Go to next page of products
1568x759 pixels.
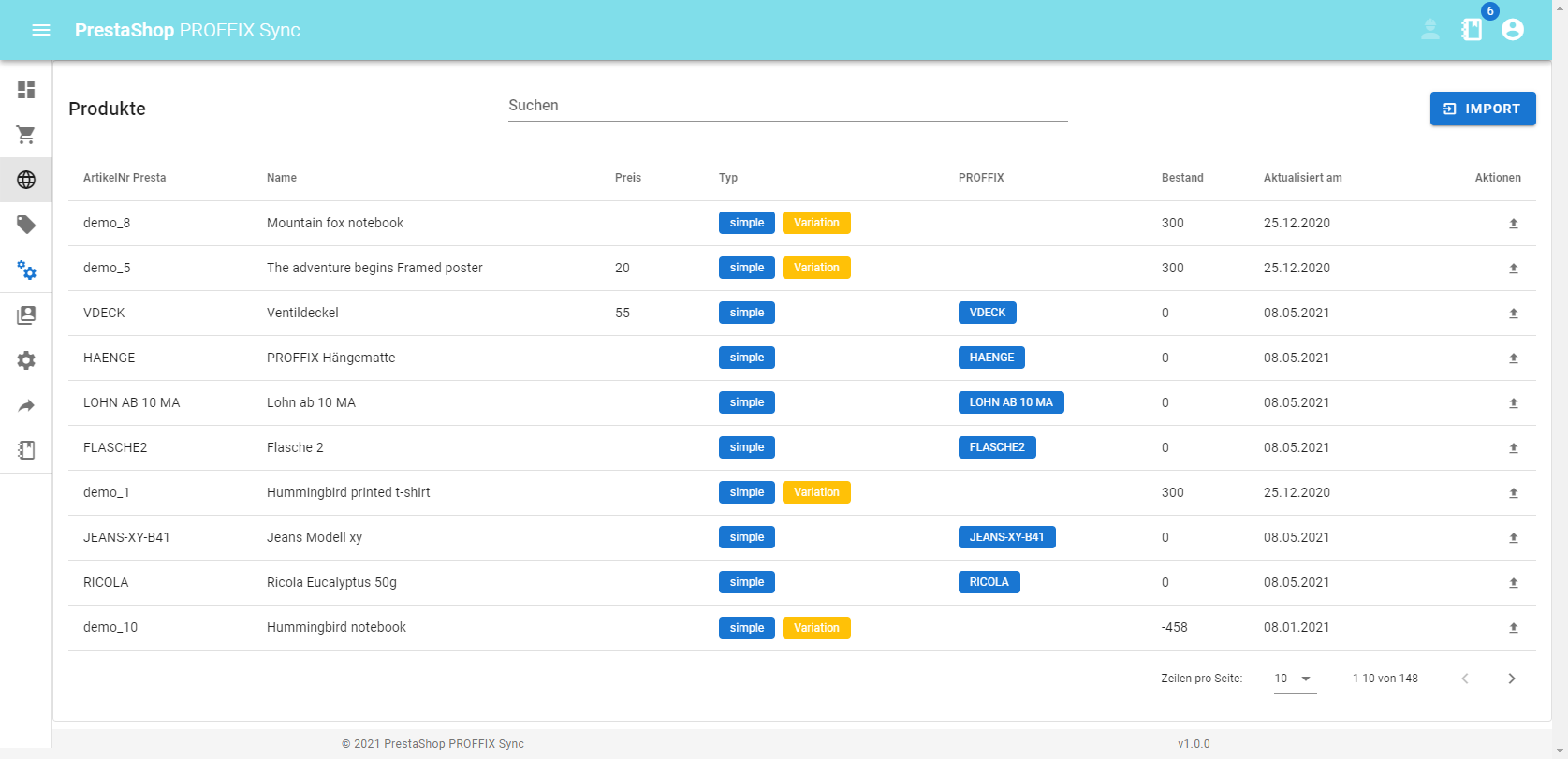(1511, 679)
